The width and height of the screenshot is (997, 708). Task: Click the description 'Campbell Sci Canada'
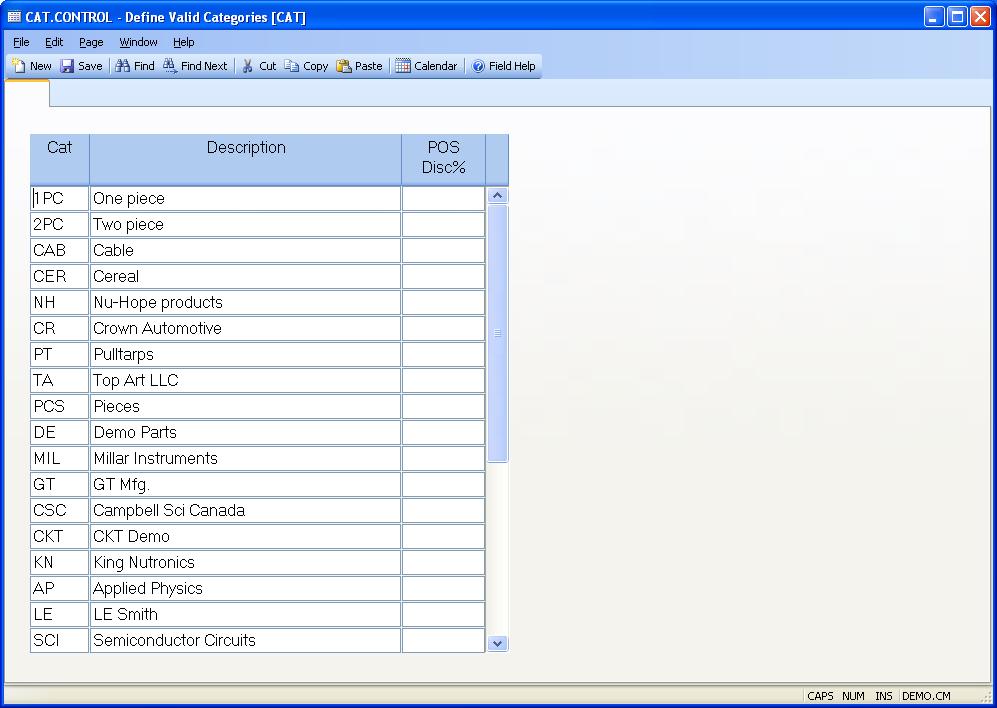pos(245,511)
